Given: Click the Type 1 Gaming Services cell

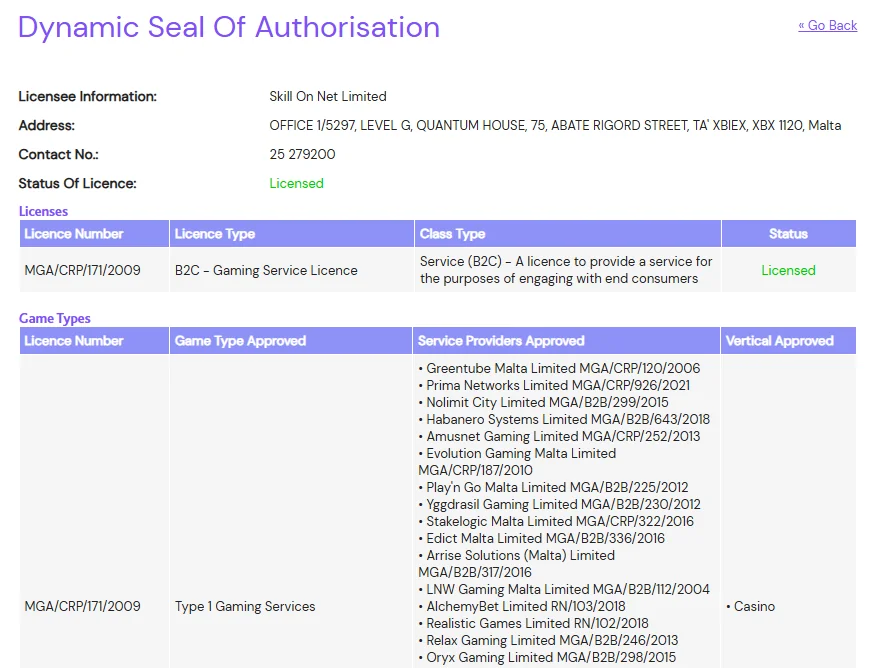Looking at the screenshot, I should [x=245, y=606].
